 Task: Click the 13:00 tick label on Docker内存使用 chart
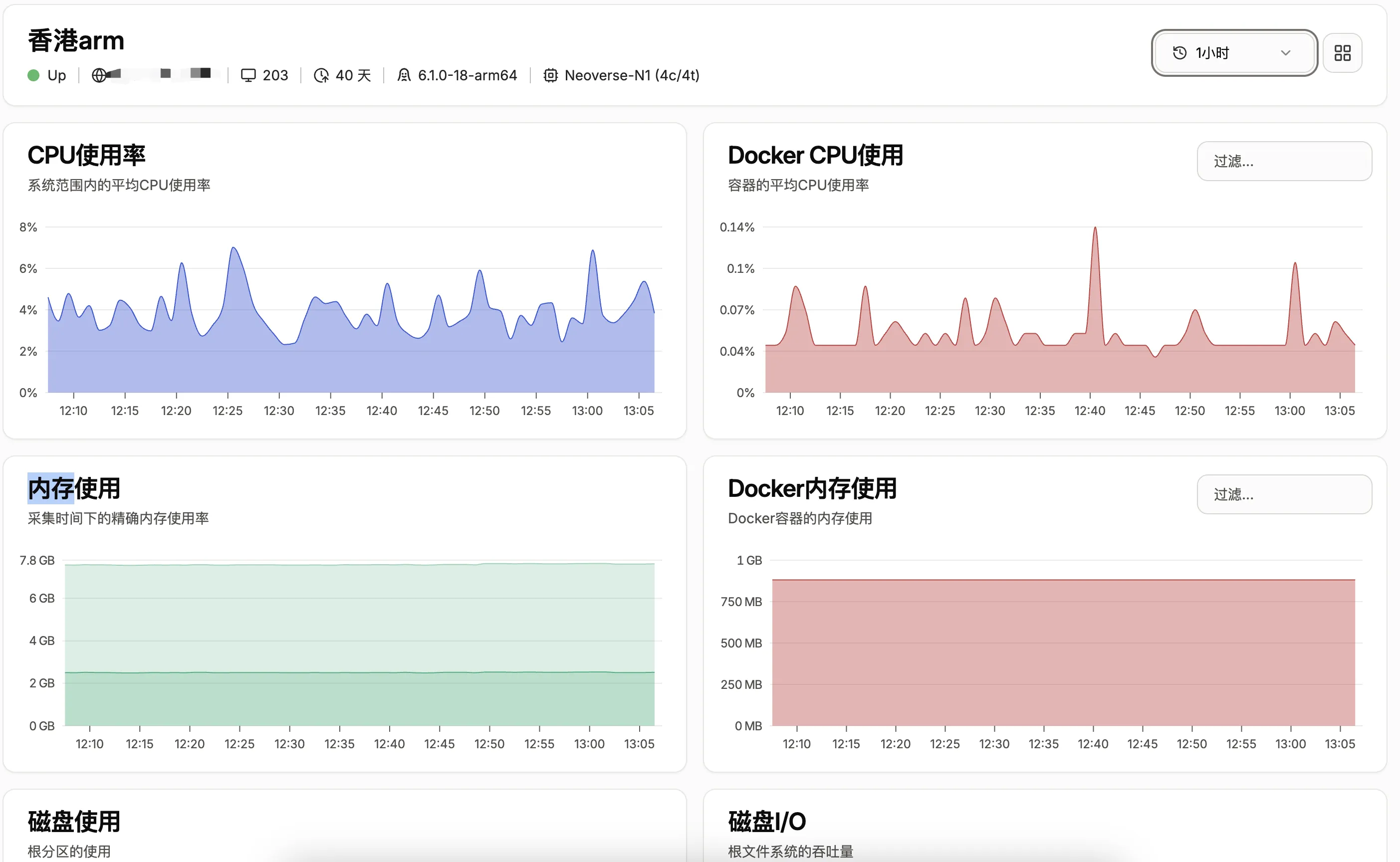point(1290,743)
